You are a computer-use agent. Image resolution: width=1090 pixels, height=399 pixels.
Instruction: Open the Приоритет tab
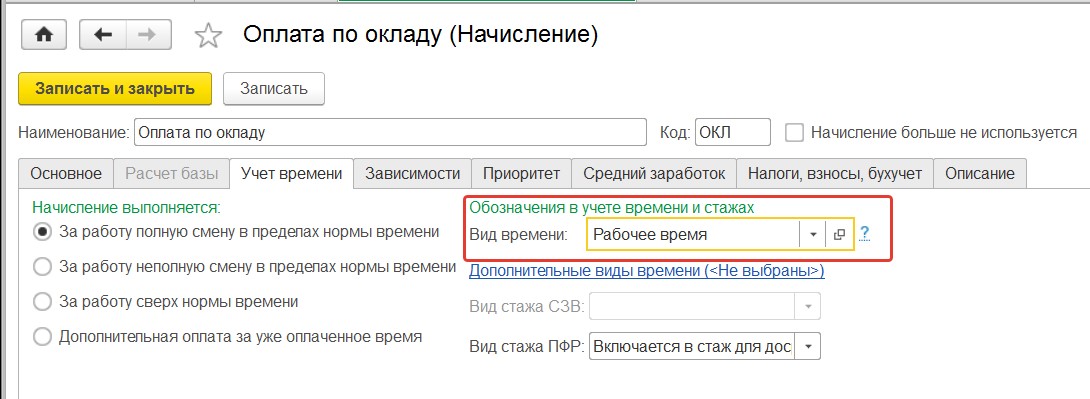[x=521, y=174]
